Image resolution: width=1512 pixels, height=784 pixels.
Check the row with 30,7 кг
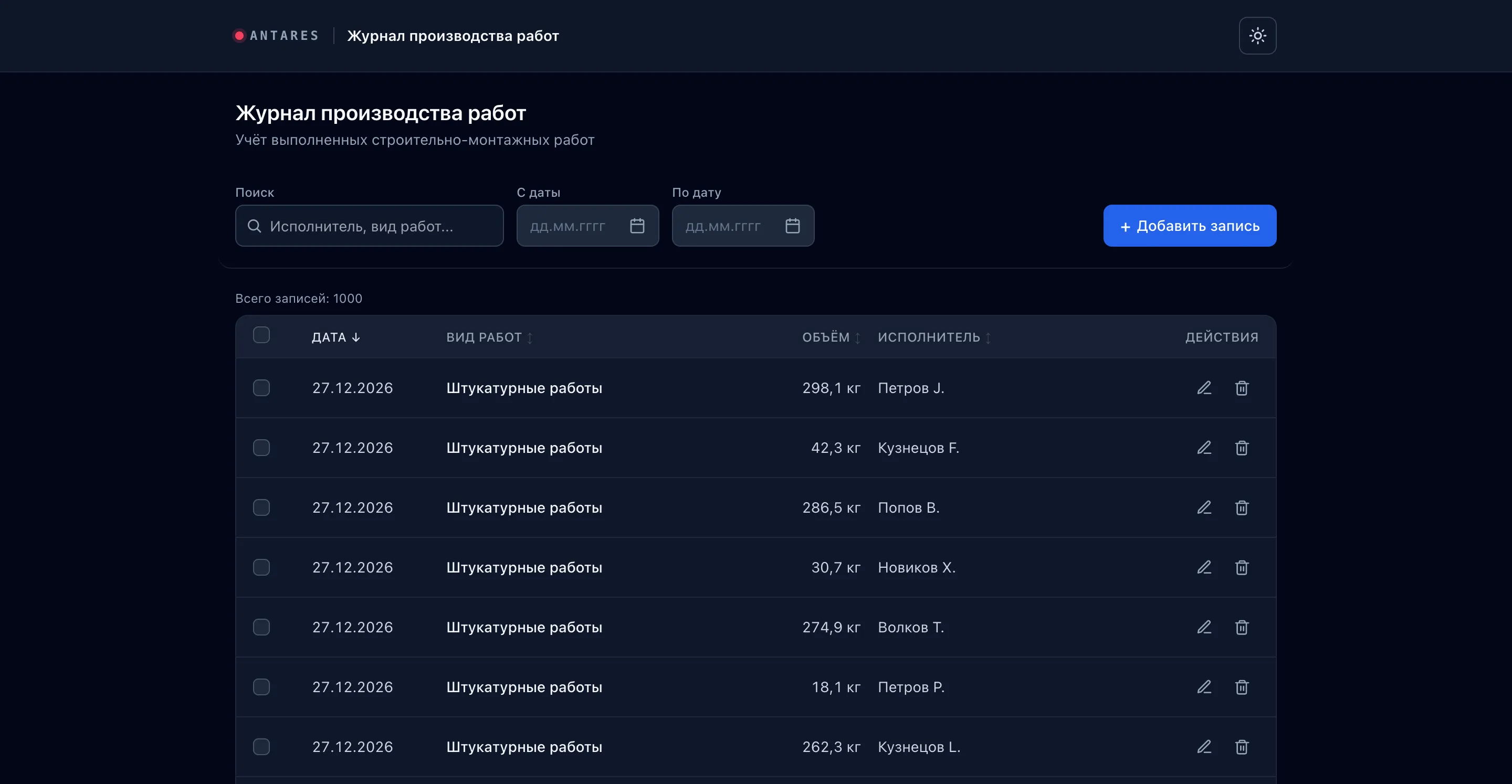pyautogui.click(x=261, y=567)
